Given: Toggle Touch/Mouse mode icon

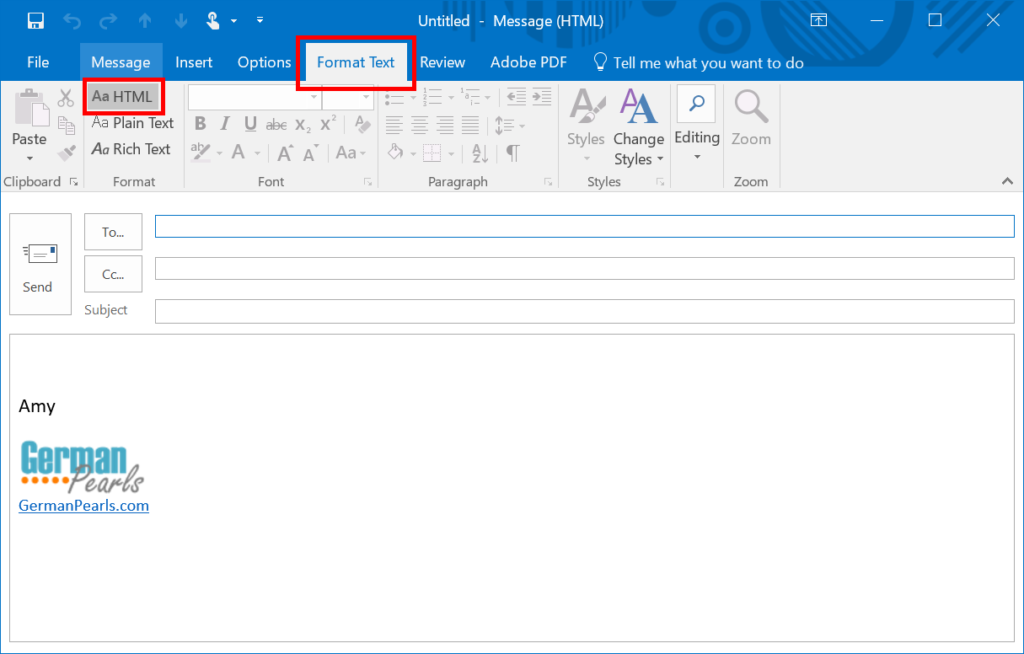Looking at the screenshot, I should [213, 21].
